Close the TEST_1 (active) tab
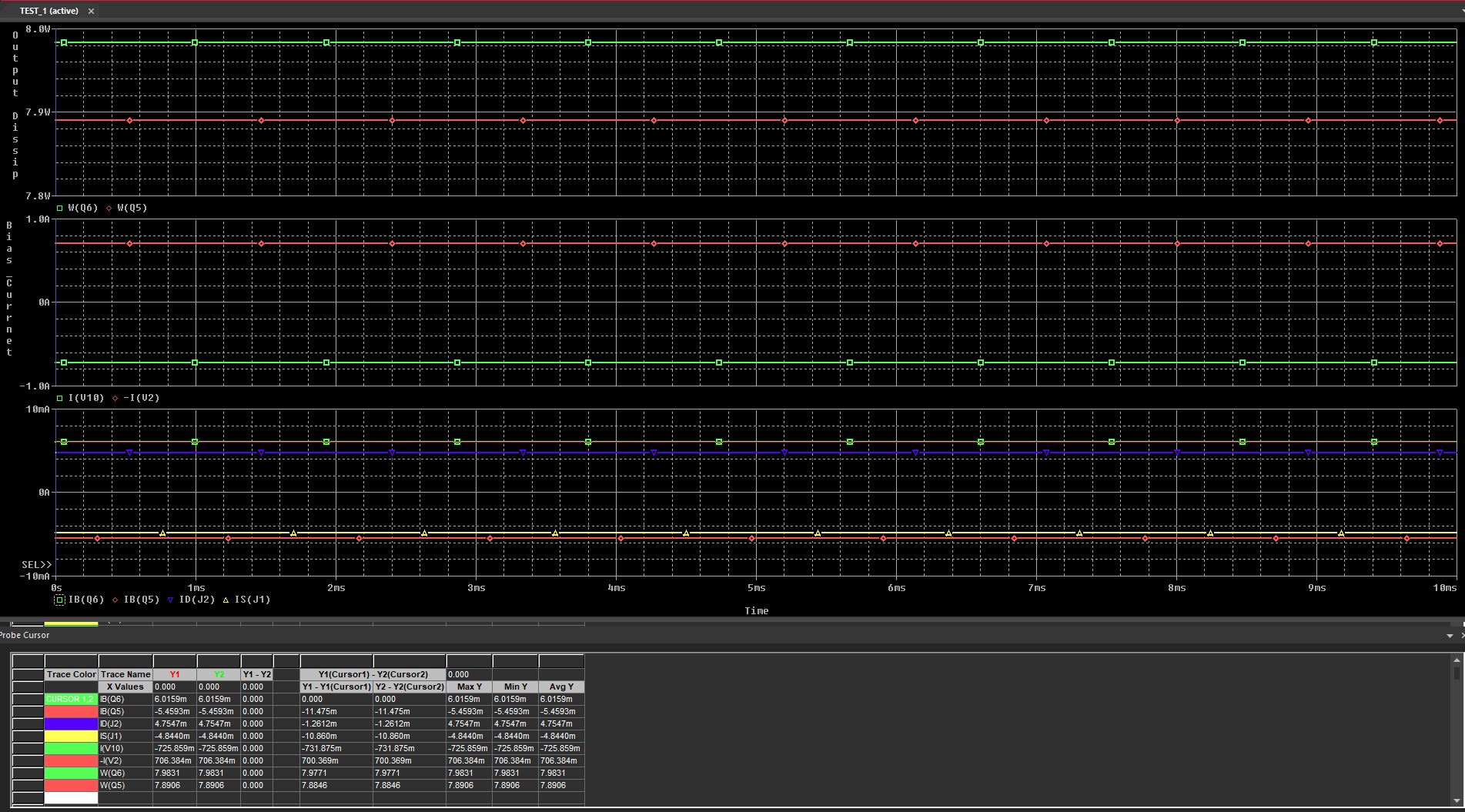This screenshot has height=812, width=1465. pyautogui.click(x=91, y=11)
